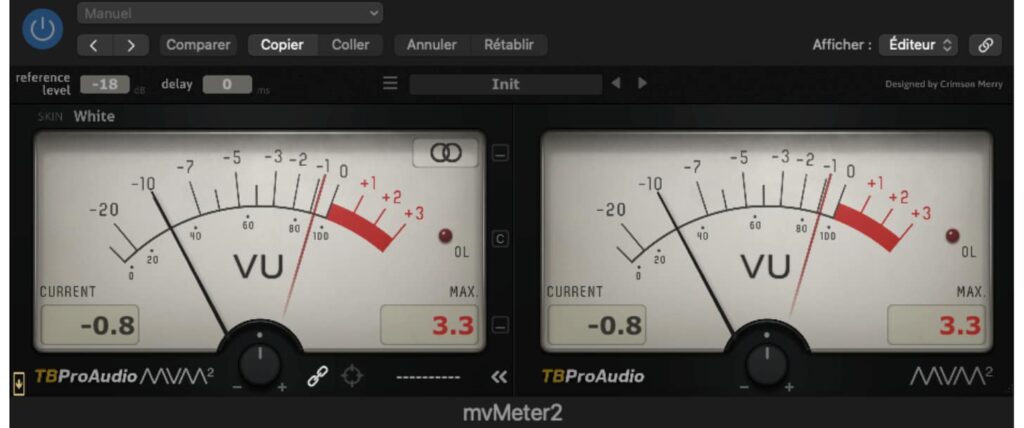Click the reference level -18 field

tap(104, 84)
